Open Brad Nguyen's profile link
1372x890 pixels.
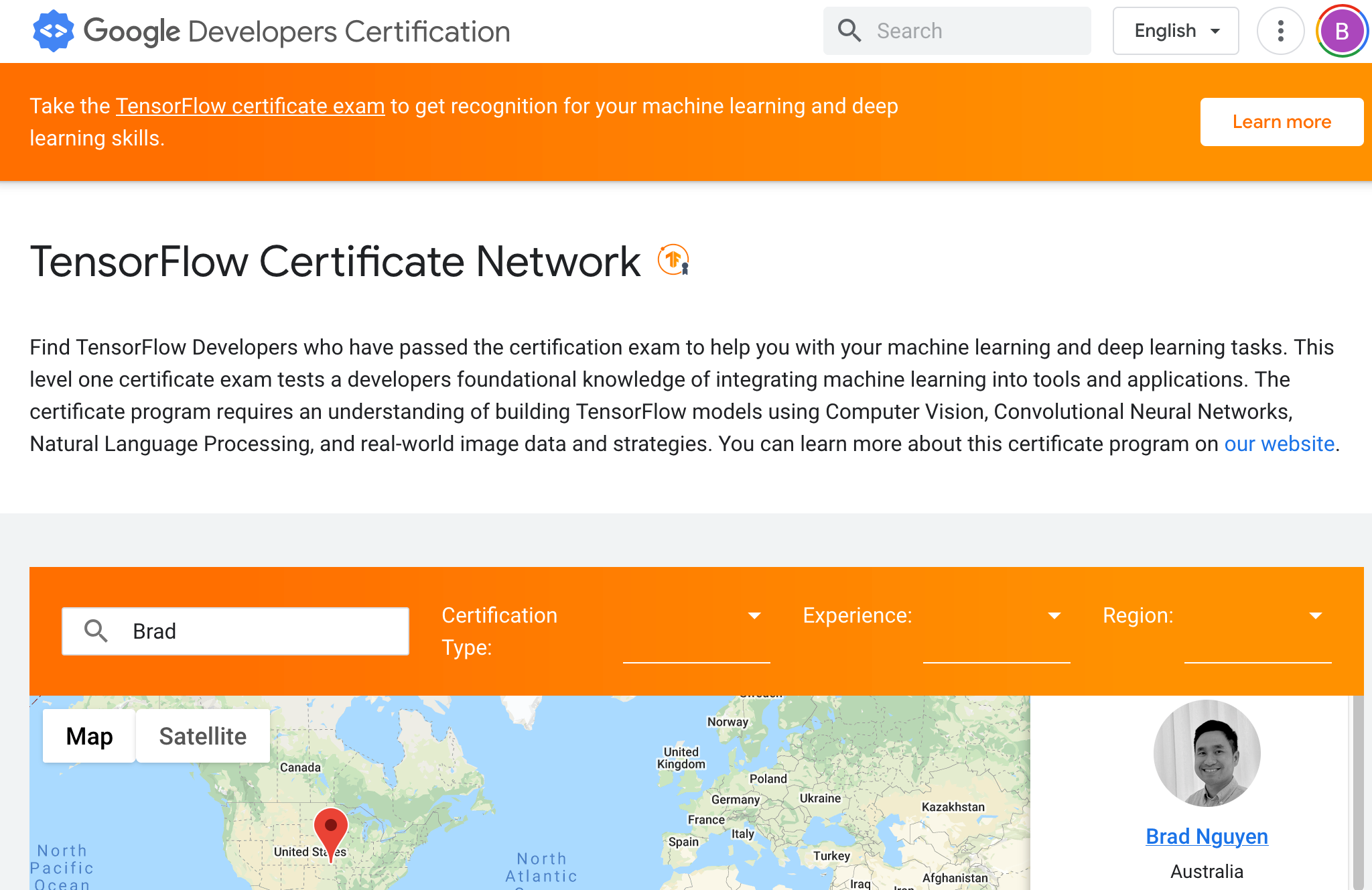(x=1207, y=836)
